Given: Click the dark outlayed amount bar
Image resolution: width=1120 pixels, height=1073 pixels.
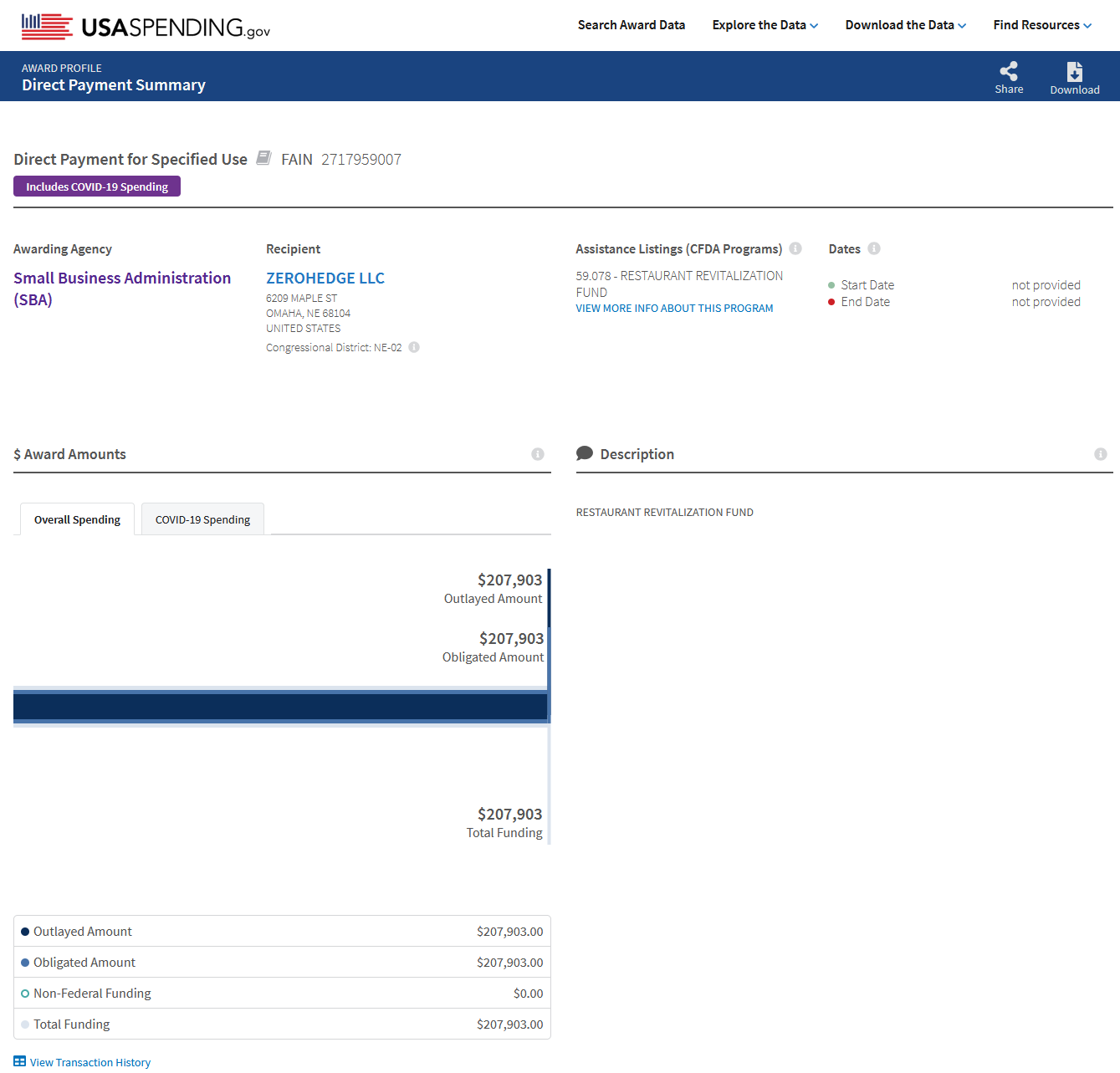Looking at the screenshot, I should 280,707.
